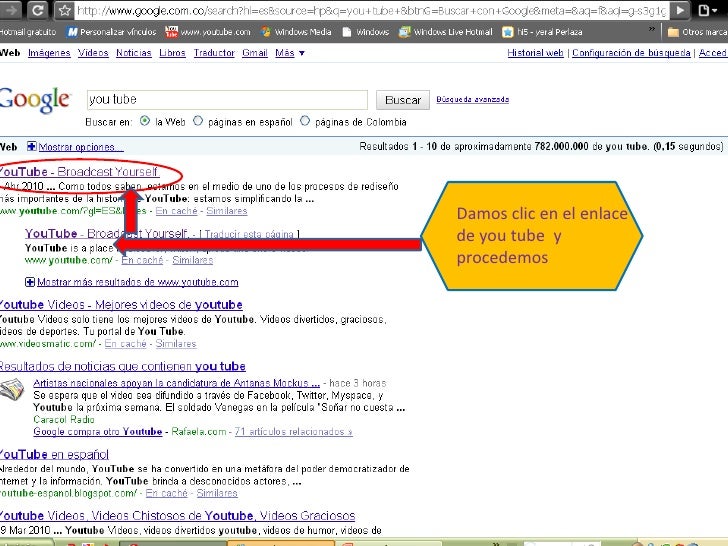Open the Windows Live Hotmail bookmark
This screenshot has height=546, width=728.
[446, 32]
